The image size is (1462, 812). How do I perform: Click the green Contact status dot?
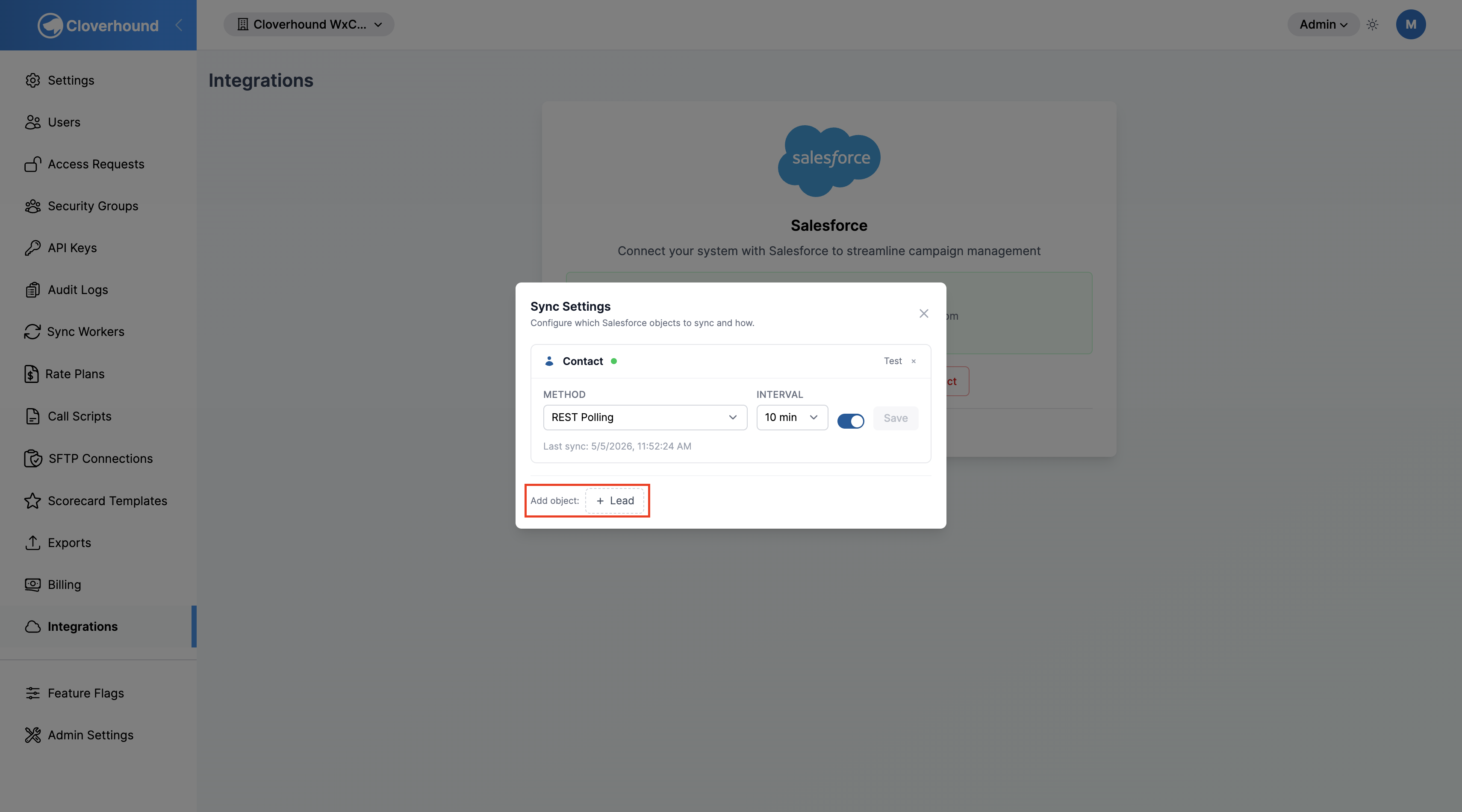[613, 361]
